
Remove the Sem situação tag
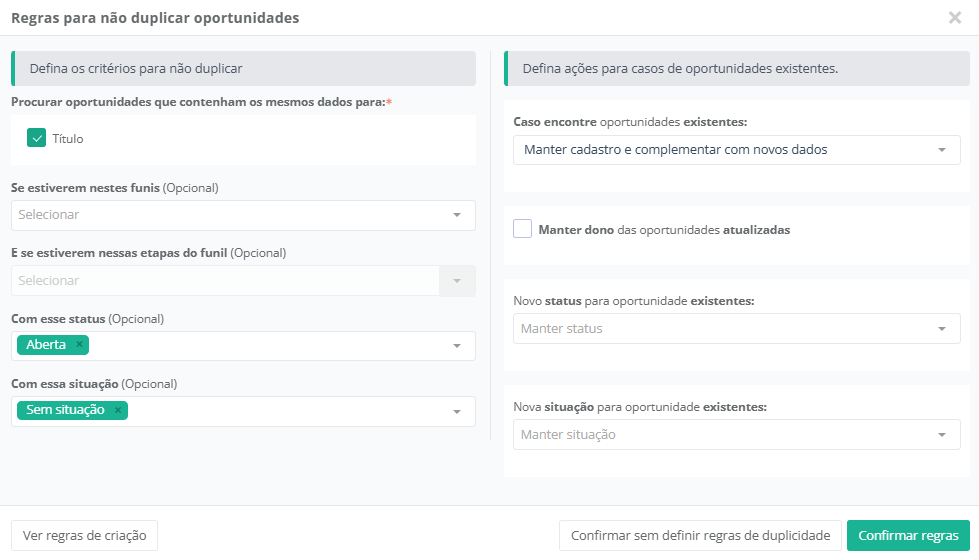click(x=118, y=410)
